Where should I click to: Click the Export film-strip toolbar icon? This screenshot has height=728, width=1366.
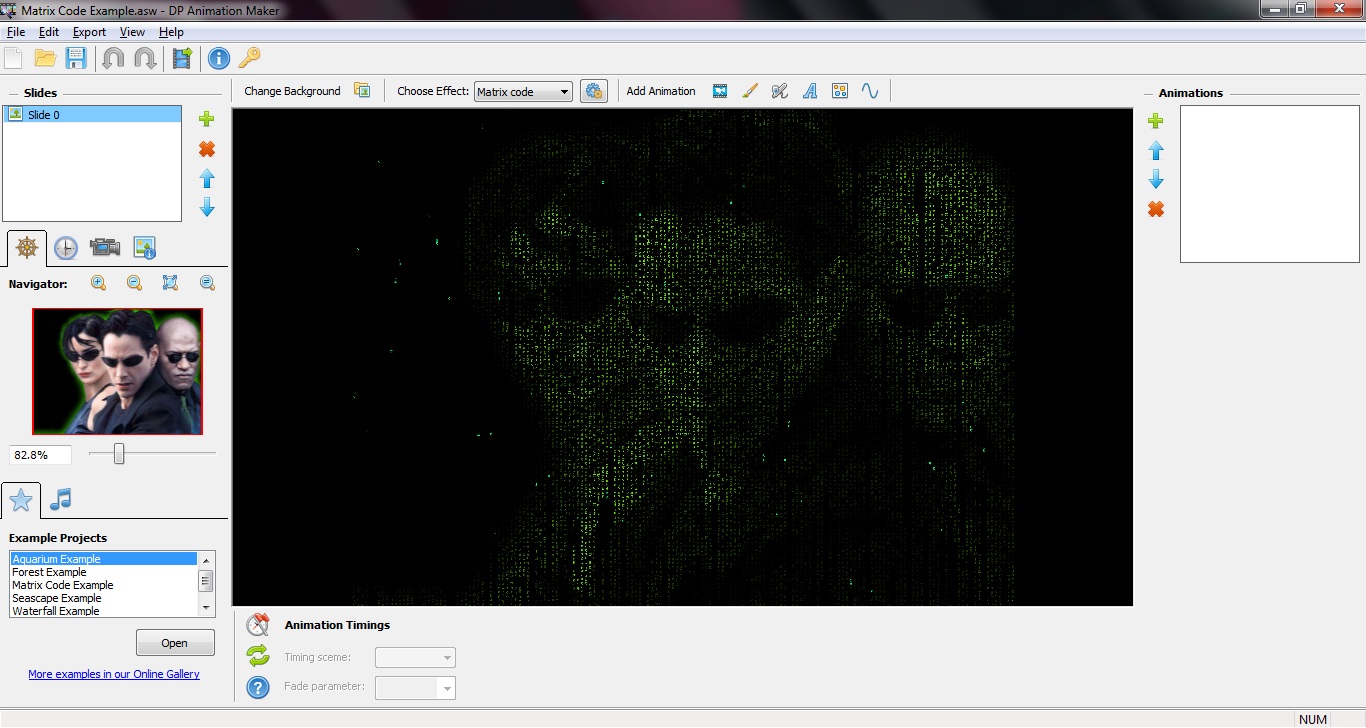pos(182,58)
